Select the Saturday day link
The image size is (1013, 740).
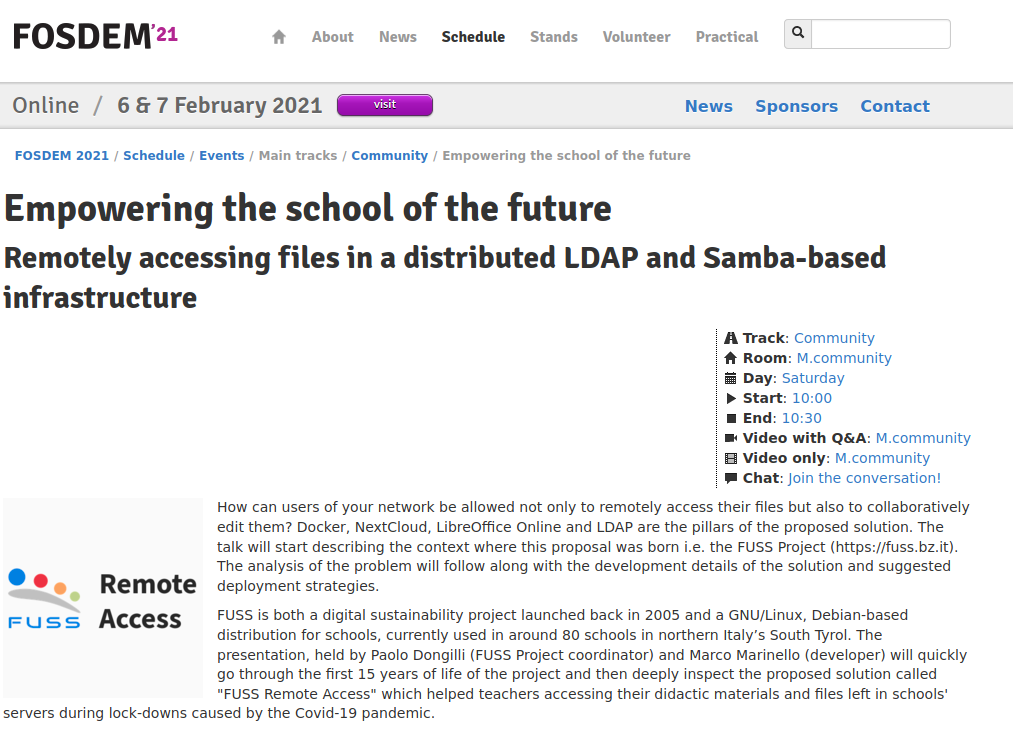[812, 378]
